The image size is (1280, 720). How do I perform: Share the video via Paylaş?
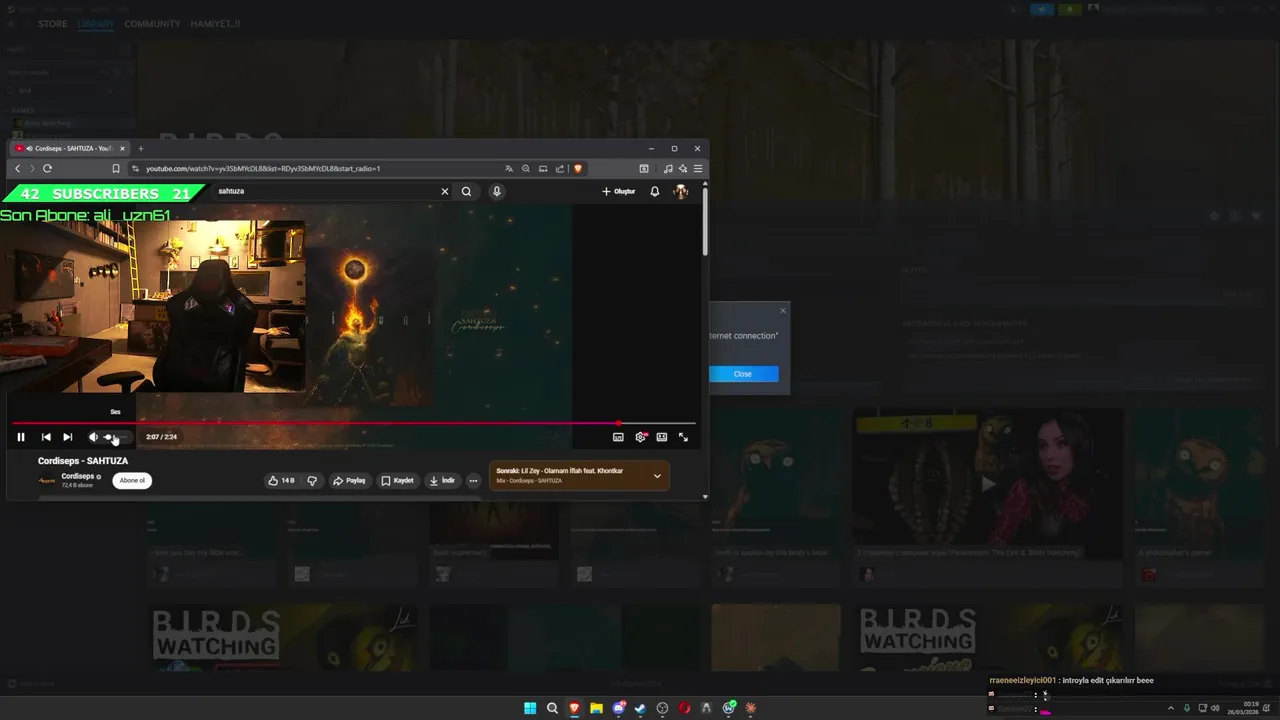click(x=349, y=481)
